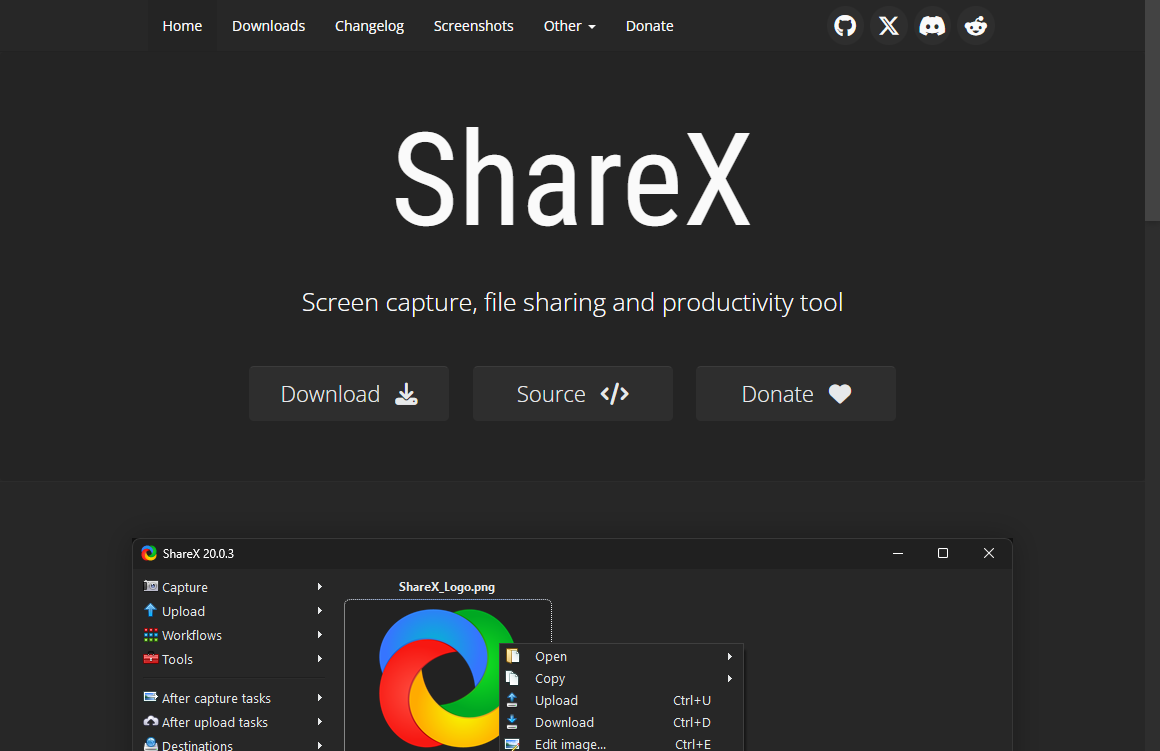This screenshot has width=1160, height=751.
Task: Open the X (Twitter) icon link
Action: (x=888, y=26)
